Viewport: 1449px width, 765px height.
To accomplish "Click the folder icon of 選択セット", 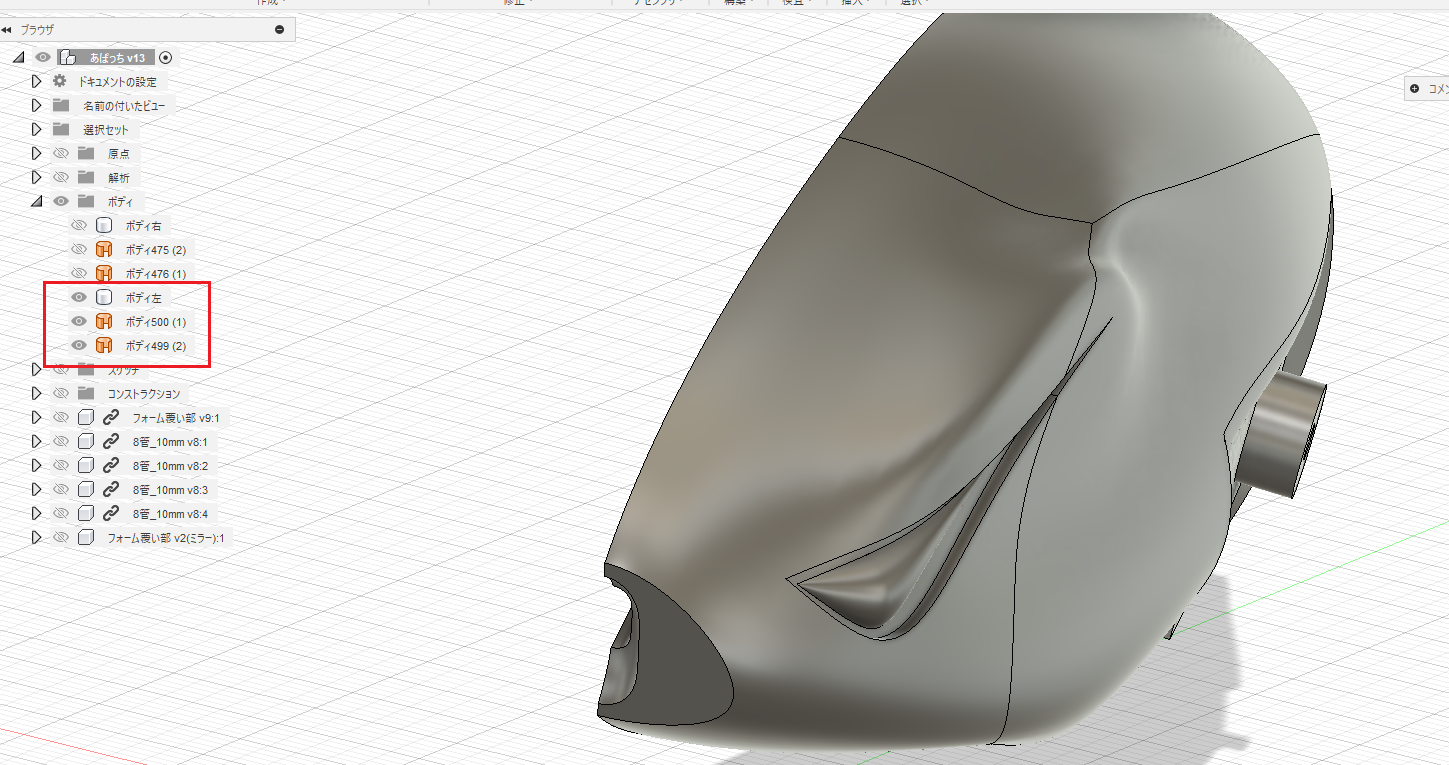I will (x=61, y=129).
